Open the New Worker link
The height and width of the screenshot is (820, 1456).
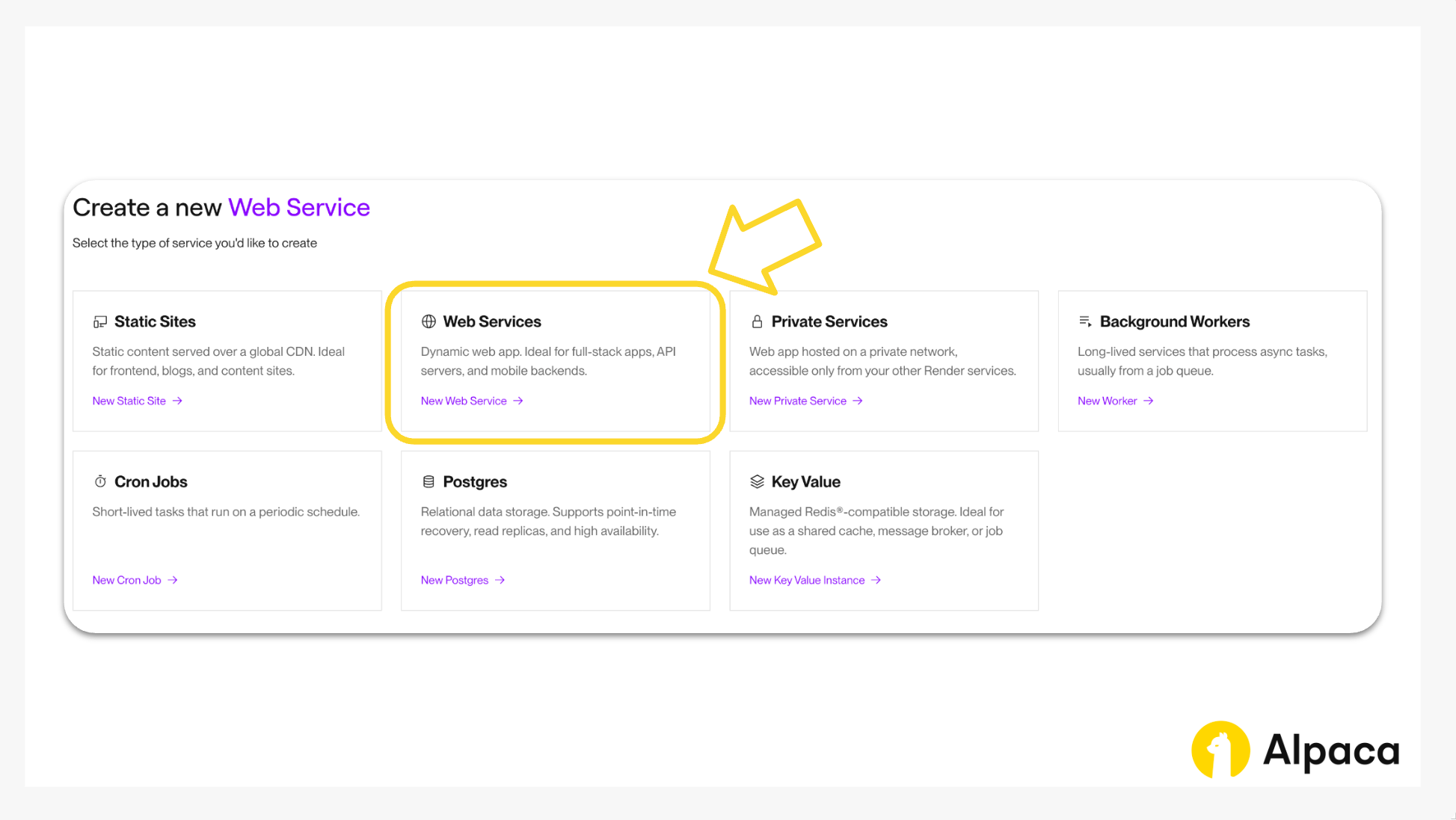pos(1107,401)
